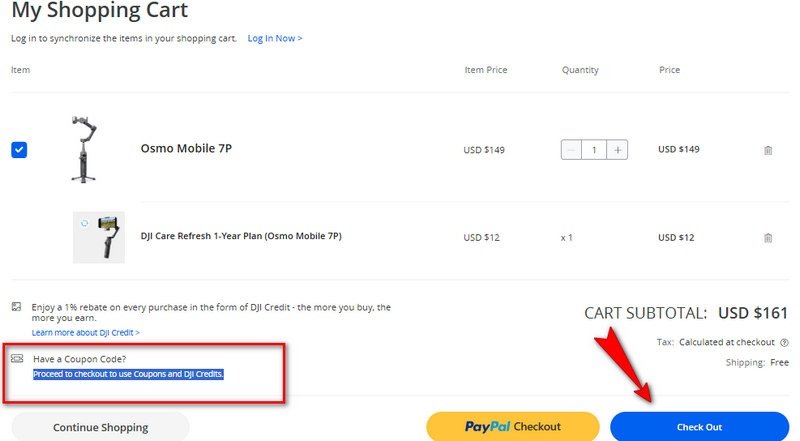The image size is (800, 441).
Task: Uncheck the Osmo Mobile 7P item checkbox
Action: click(20, 150)
